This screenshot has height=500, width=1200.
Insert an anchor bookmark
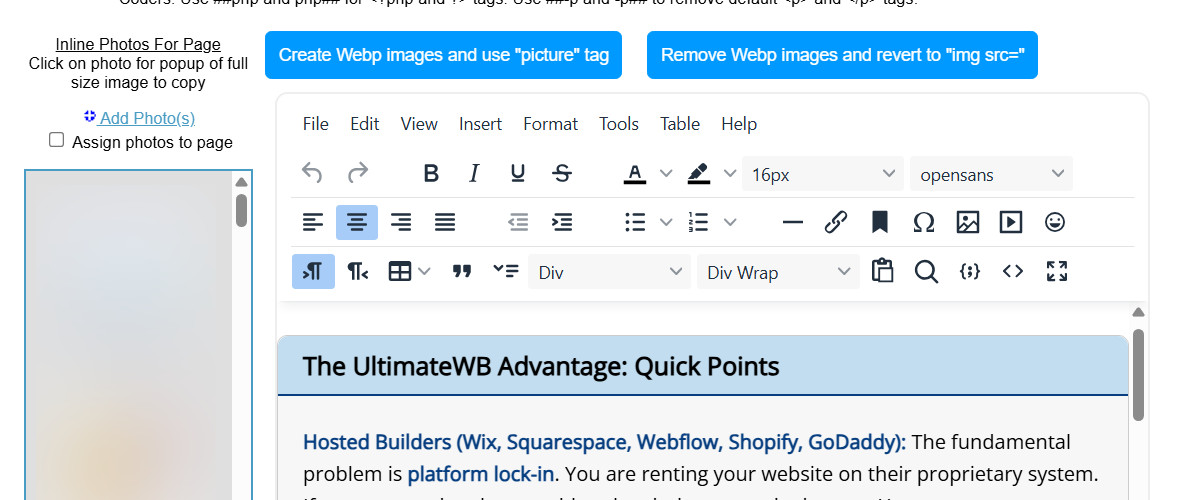coord(880,223)
